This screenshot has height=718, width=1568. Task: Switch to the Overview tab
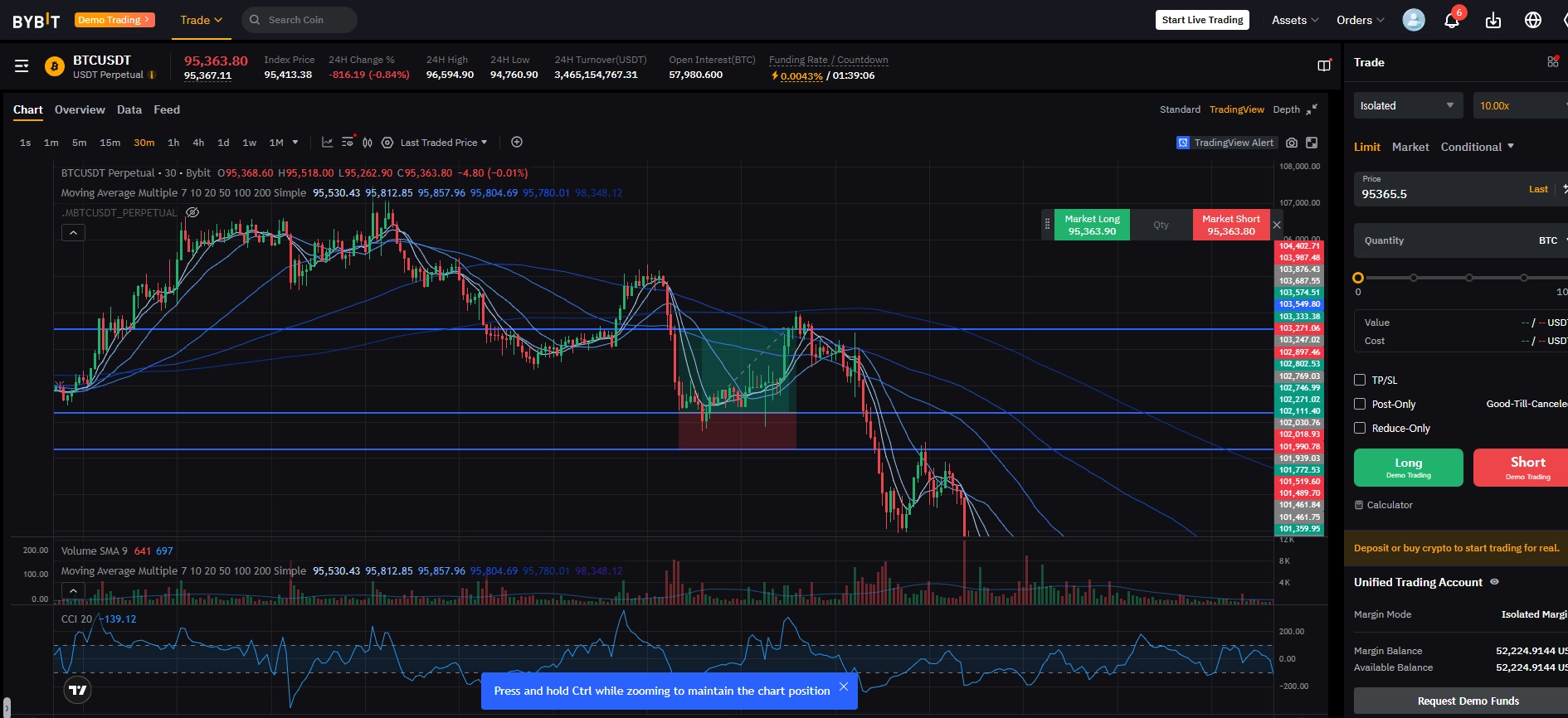(x=80, y=109)
